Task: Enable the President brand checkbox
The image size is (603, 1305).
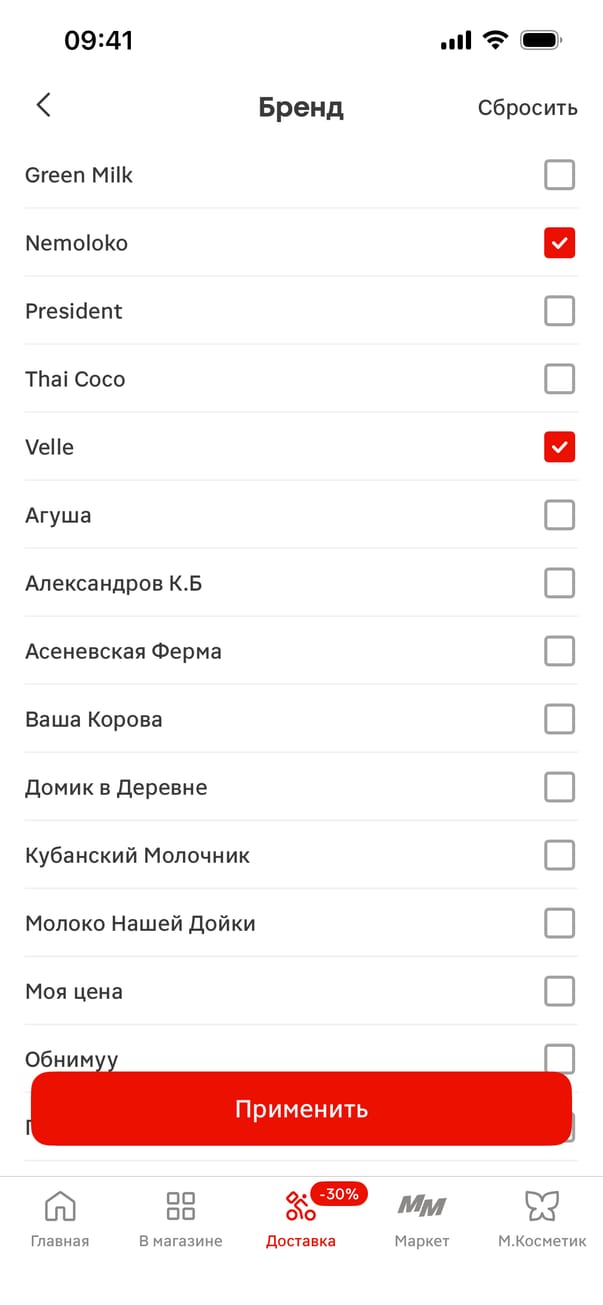Action: pyautogui.click(x=559, y=311)
